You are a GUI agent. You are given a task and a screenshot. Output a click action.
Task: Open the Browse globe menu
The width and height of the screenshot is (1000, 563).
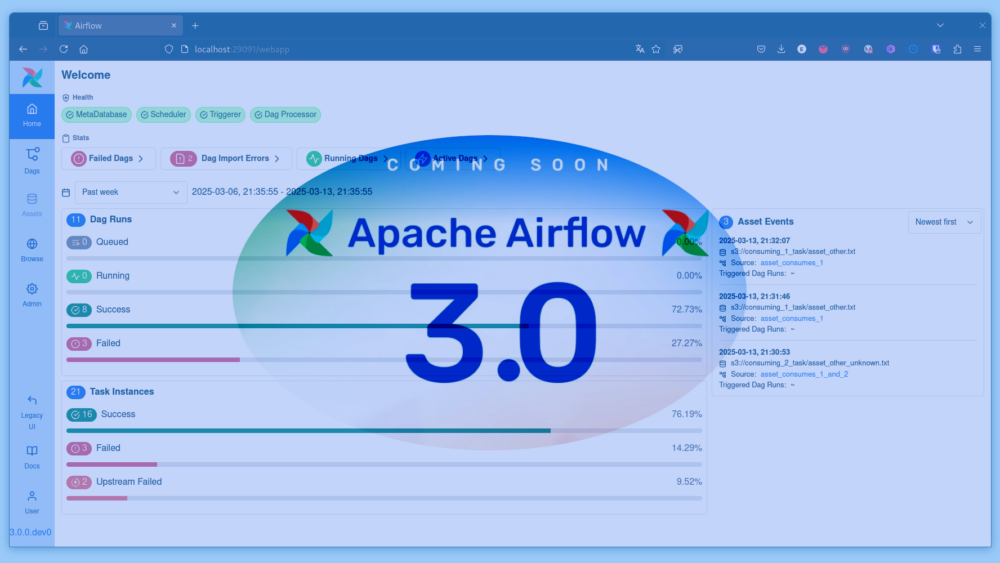(x=32, y=249)
